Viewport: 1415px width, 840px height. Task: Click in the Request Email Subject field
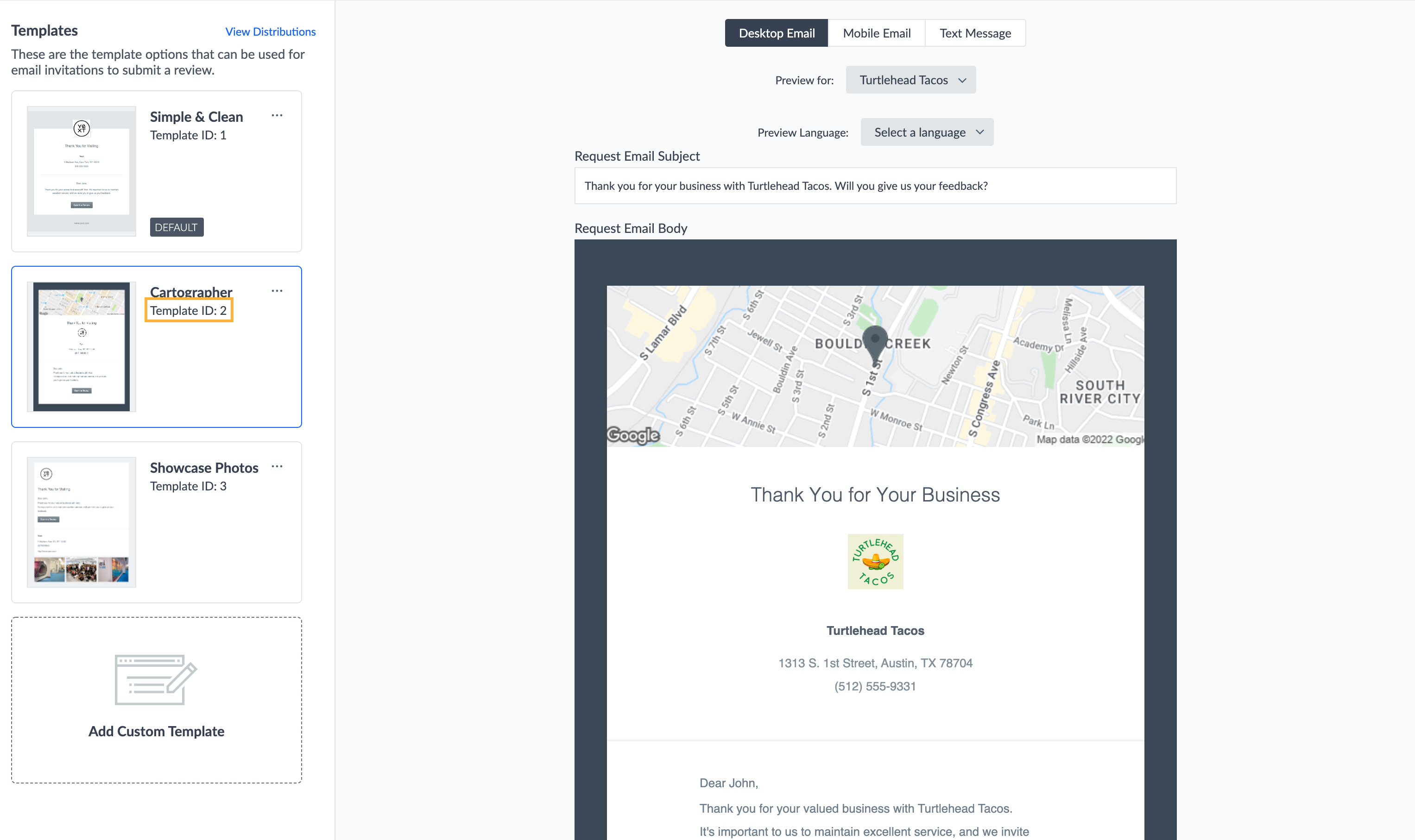pos(875,186)
